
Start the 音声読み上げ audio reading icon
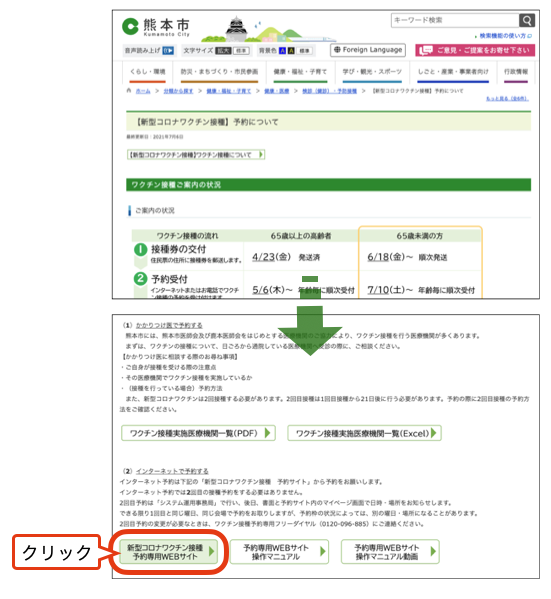[x=168, y=50]
